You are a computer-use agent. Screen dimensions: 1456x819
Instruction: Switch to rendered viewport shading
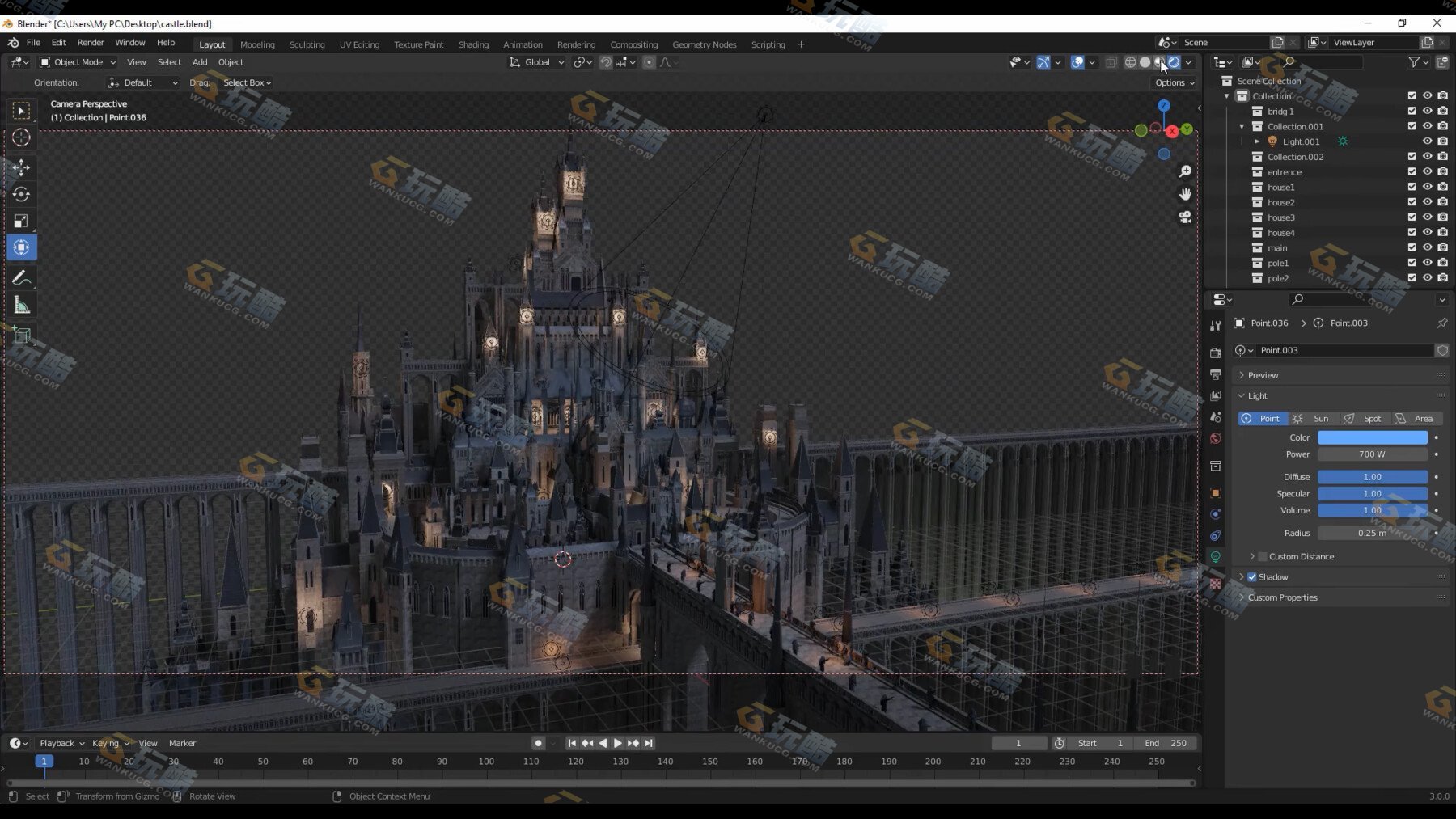pyautogui.click(x=1174, y=62)
